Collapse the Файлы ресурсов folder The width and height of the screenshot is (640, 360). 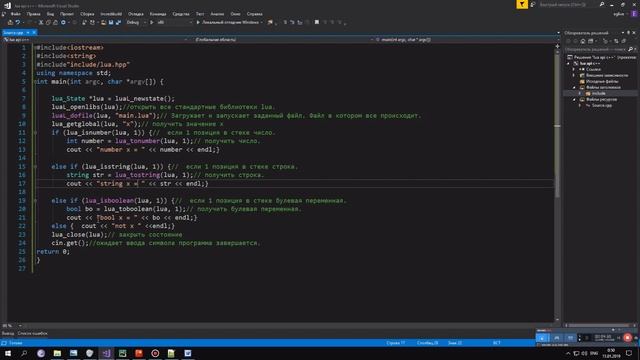pos(574,100)
